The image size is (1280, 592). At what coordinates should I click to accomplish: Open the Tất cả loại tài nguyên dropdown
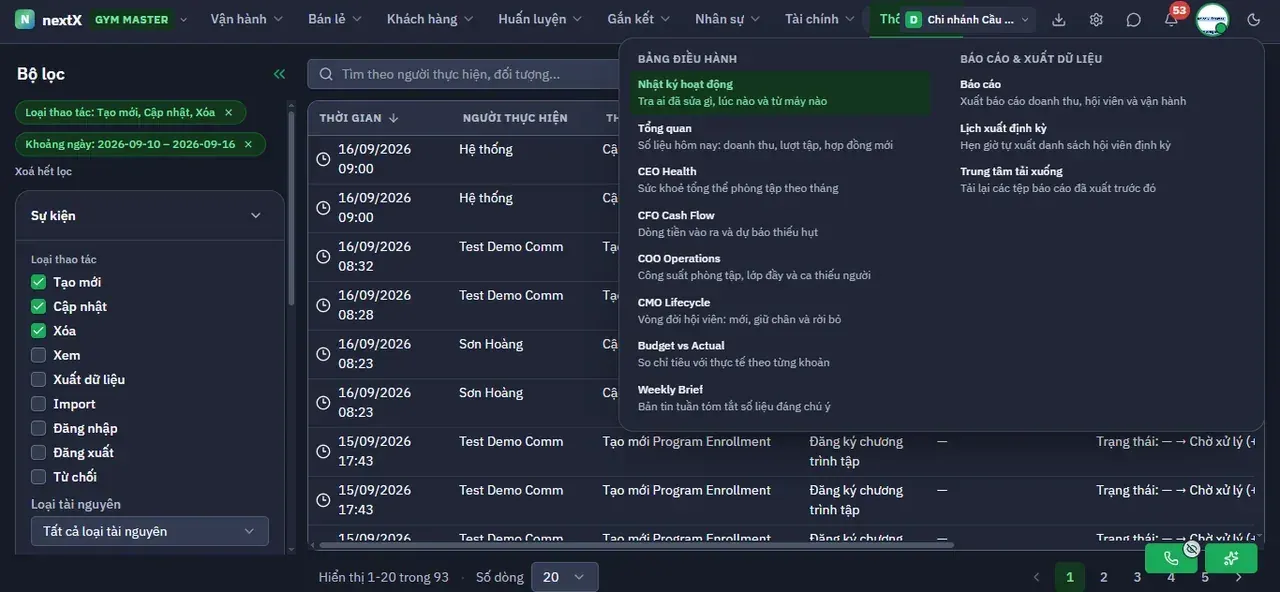point(150,531)
